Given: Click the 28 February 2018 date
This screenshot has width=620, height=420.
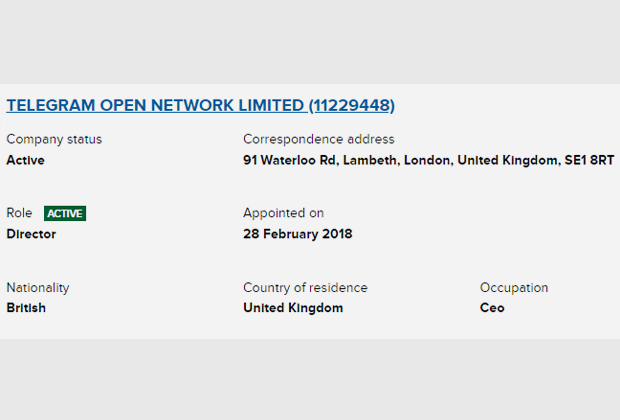Looking at the screenshot, I should 298,234.
